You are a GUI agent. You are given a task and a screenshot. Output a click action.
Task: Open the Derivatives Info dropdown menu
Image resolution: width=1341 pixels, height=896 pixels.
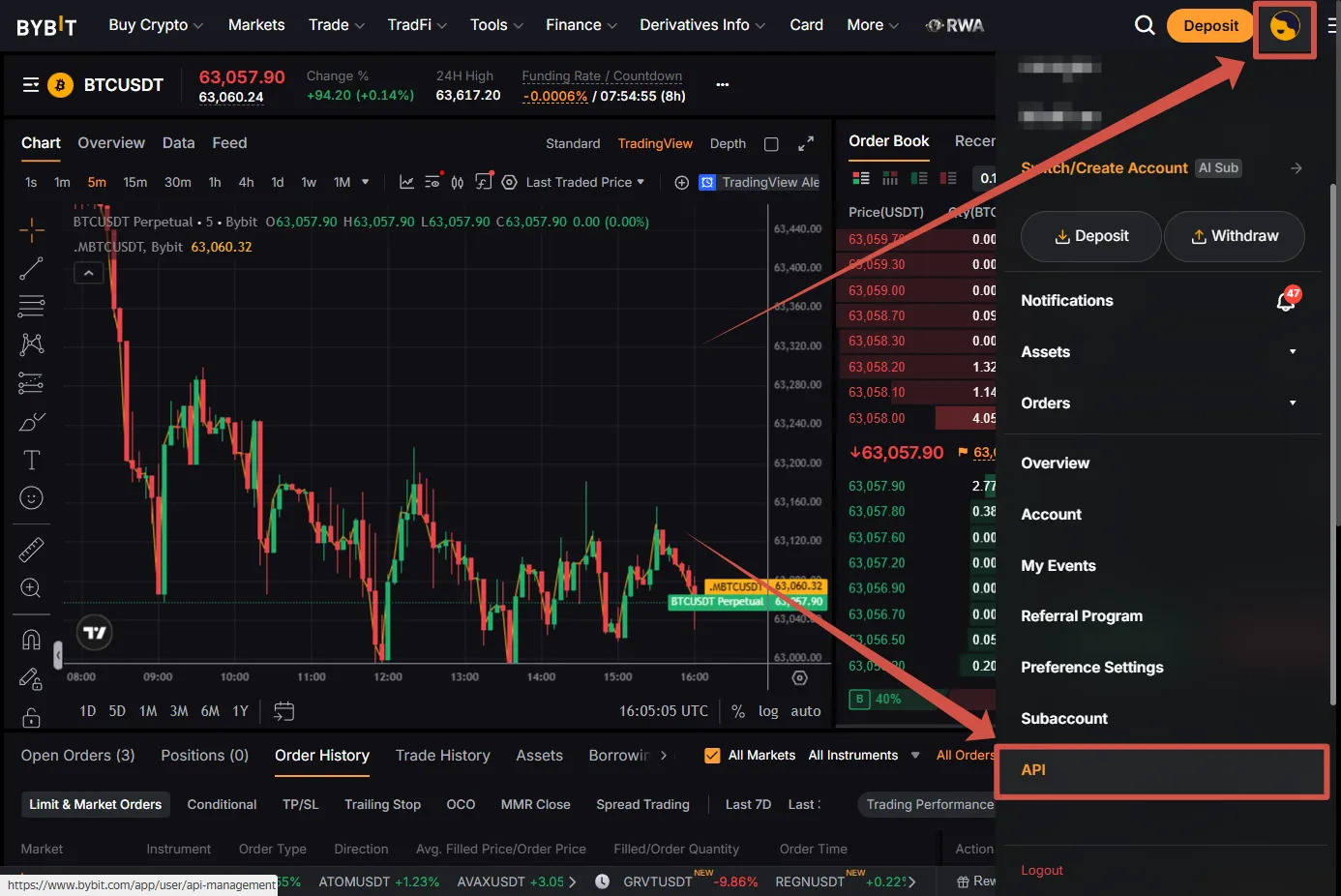coord(702,25)
